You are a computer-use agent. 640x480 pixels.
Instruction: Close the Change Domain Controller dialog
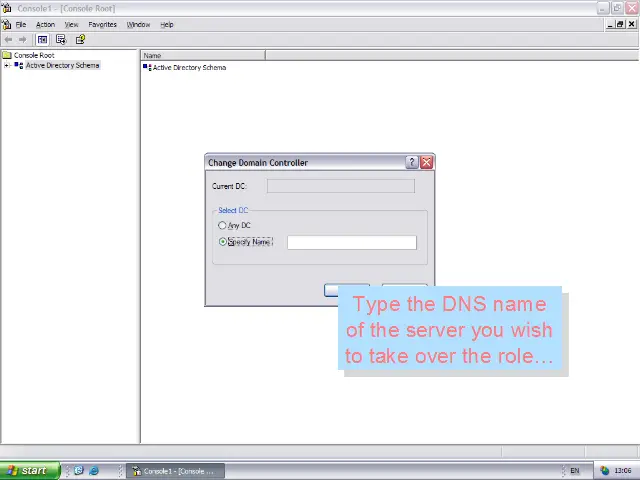tap(427, 162)
